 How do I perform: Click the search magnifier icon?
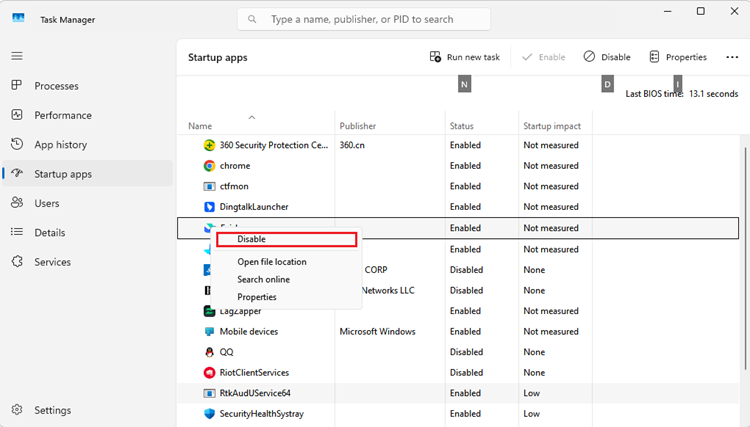[x=252, y=19]
